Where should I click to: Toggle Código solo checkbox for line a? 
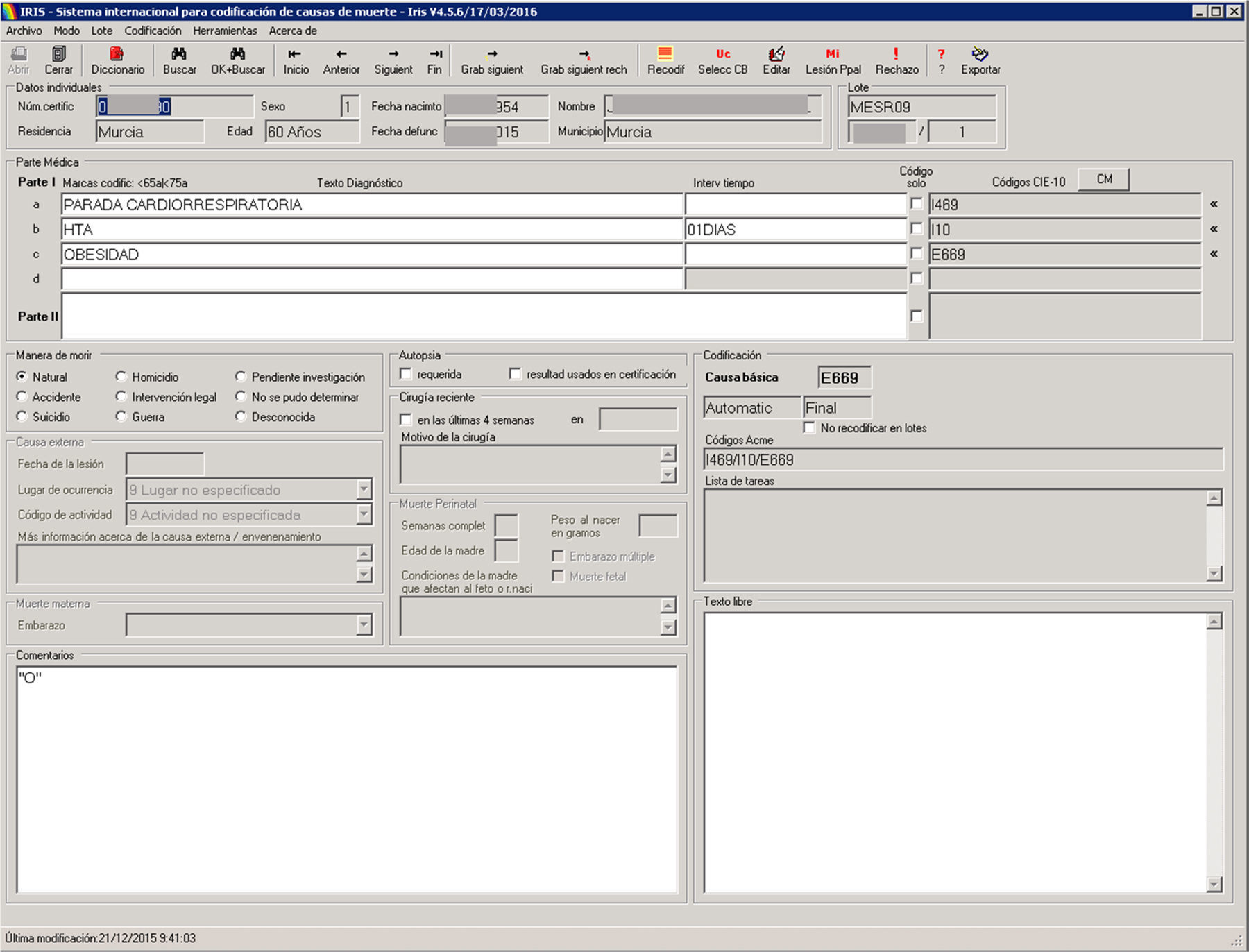917,204
